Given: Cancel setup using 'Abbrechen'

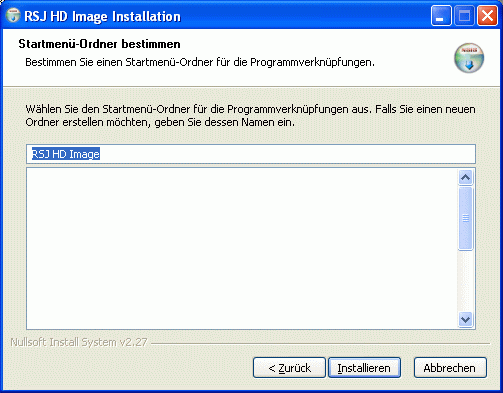Looking at the screenshot, I should pos(450,368).
